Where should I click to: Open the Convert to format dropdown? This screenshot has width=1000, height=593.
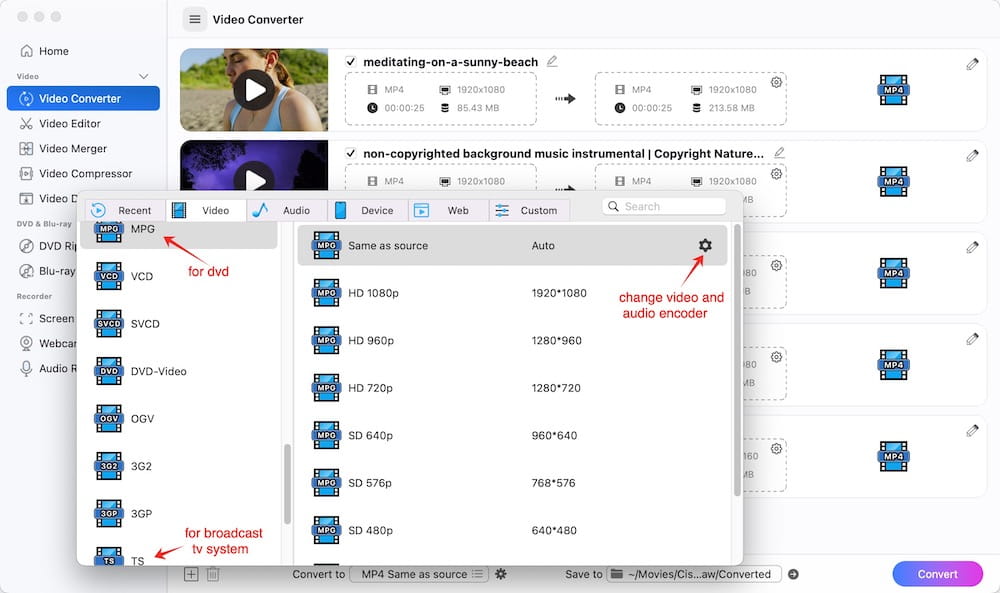(420, 575)
